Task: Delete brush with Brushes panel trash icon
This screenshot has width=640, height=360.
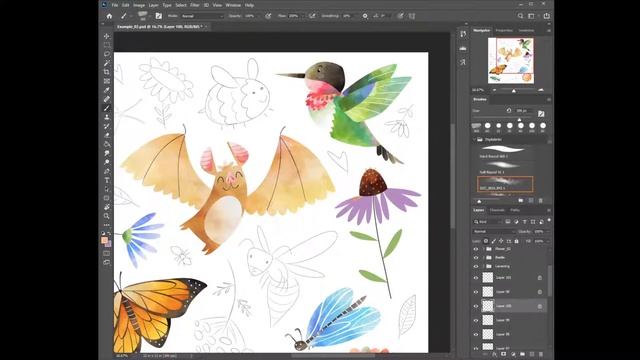Action: coord(541,200)
